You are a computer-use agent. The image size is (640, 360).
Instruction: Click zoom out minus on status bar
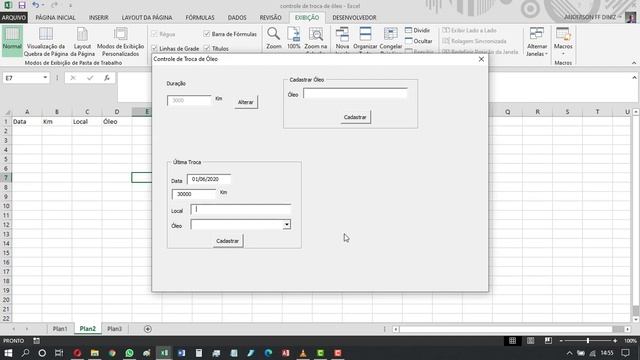click(561, 340)
